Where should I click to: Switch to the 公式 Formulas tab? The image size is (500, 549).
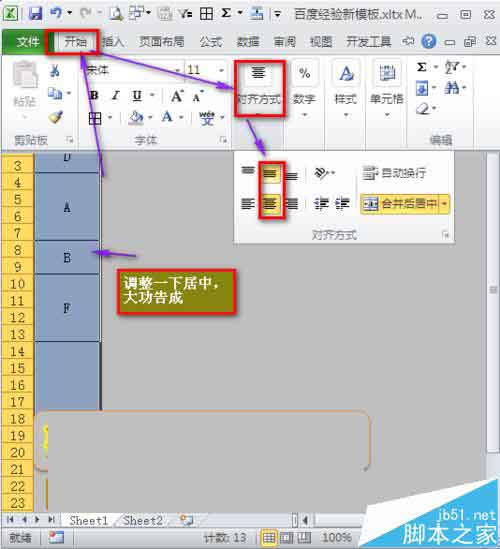tap(211, 42)
